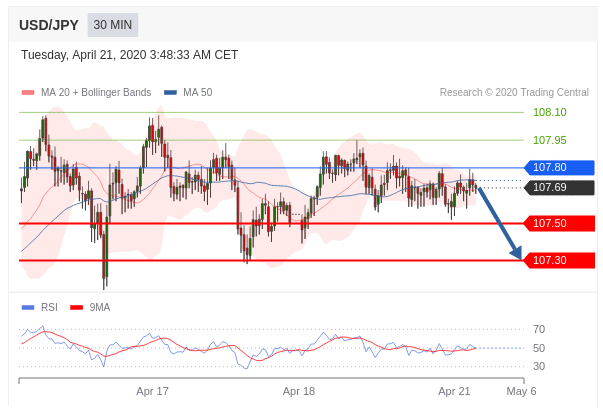
Task: Toggle the RSI legend label
Action: tap(49, 308)
